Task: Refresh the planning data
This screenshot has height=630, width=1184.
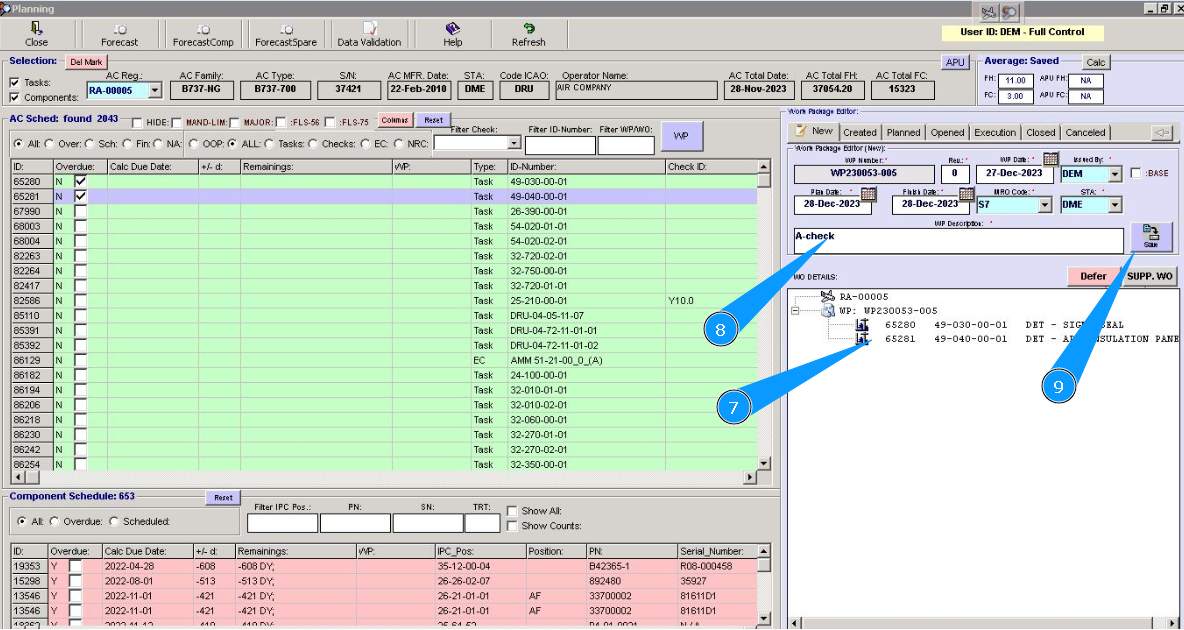Action: tap(528, 35)
